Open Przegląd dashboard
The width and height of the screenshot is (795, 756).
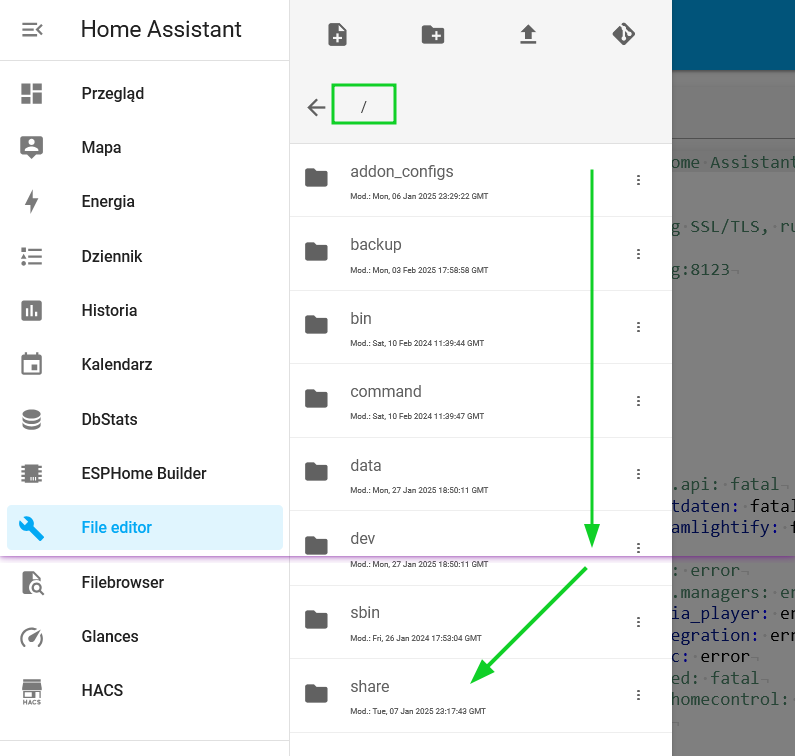coord(144,93)
